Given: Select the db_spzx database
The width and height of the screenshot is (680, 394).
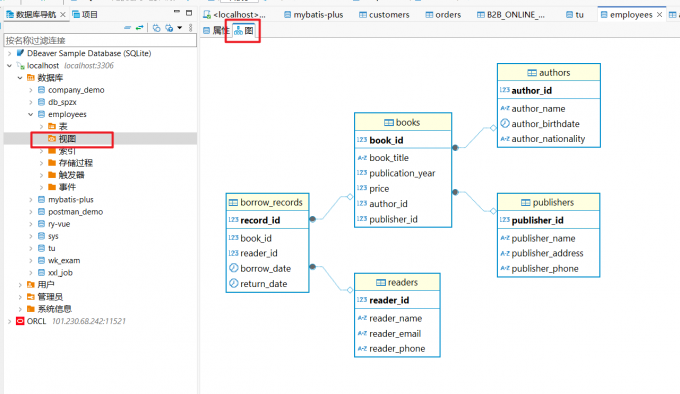Looking at the screenshot, I should click(62, 102).
